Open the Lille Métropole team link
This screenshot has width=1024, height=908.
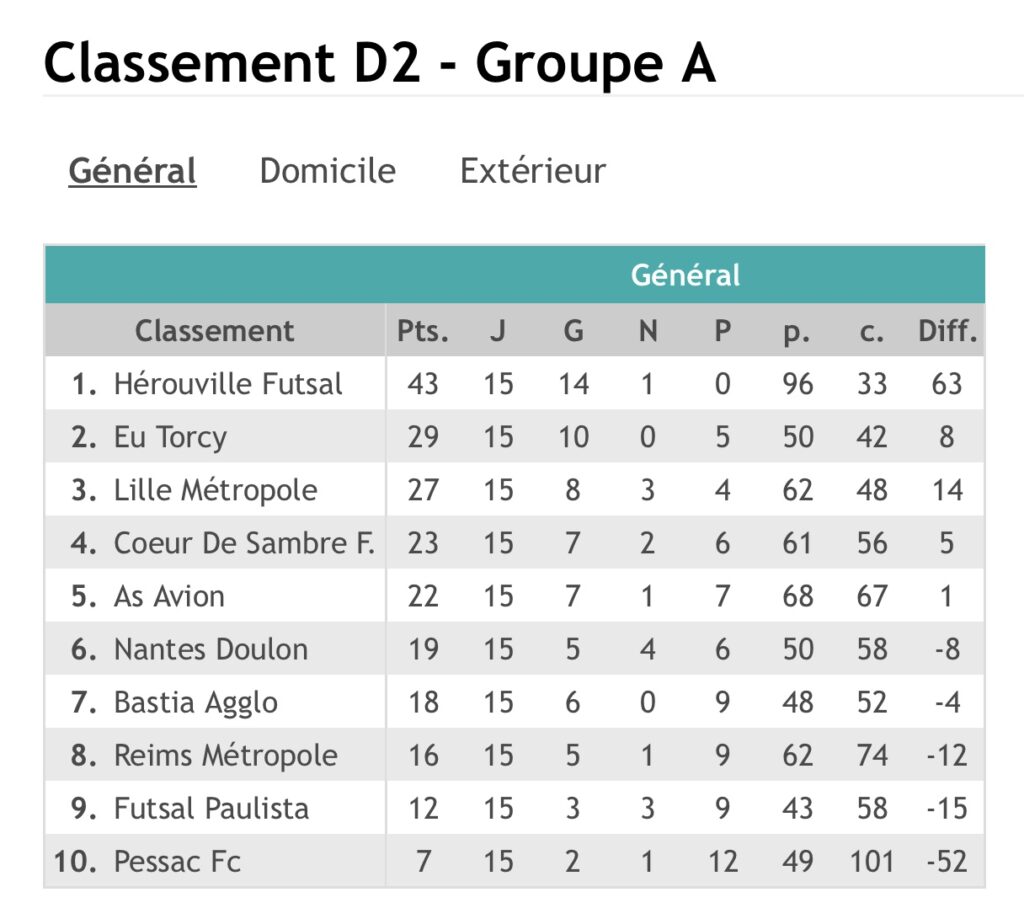tap(216, 490)
